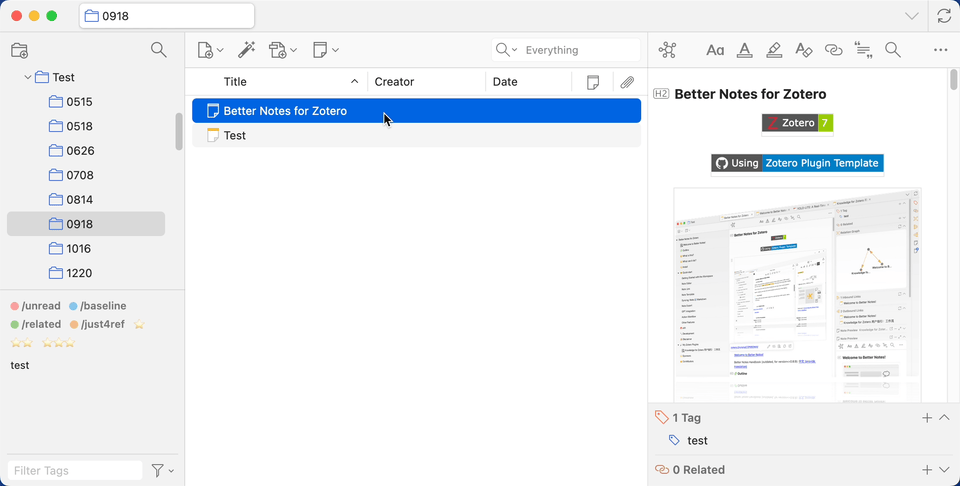Filter by single star tag

coord(139,324)
